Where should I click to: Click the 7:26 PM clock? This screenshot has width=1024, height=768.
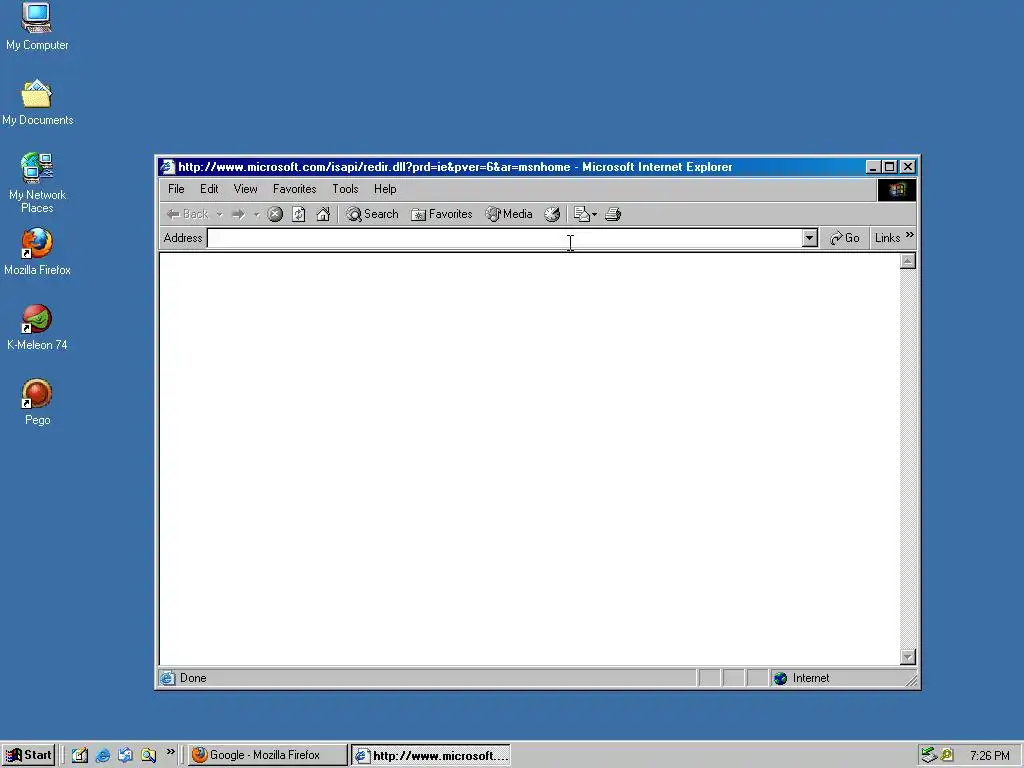pyautogui.click(x=989, y=756)
